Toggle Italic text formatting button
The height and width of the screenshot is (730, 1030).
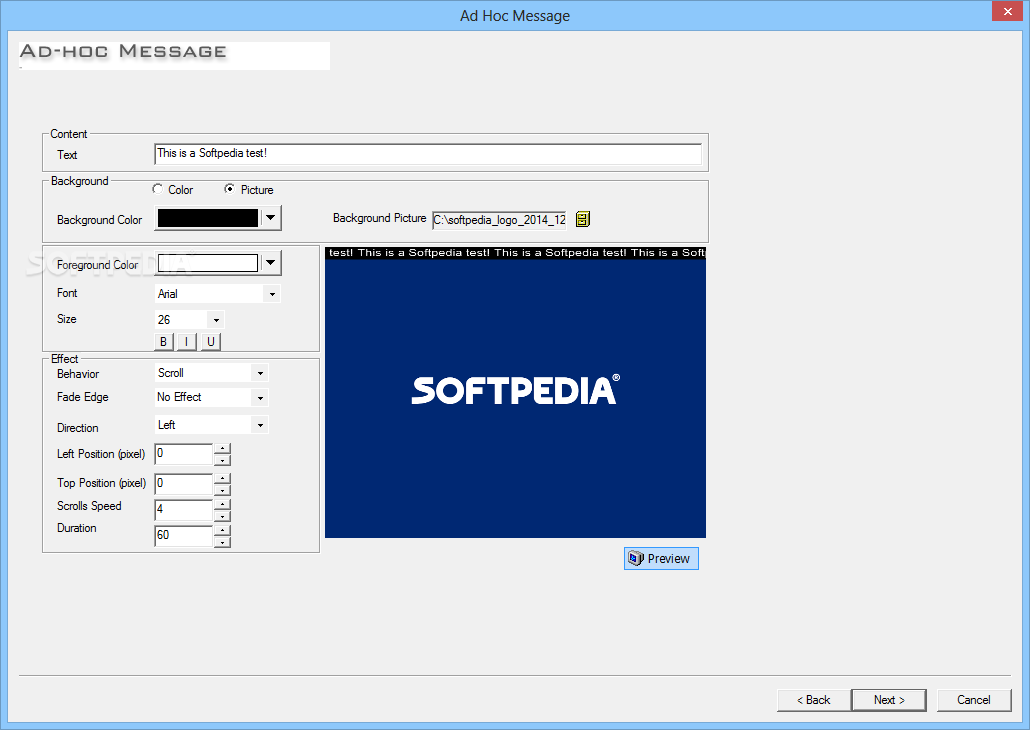coord(187,342)
